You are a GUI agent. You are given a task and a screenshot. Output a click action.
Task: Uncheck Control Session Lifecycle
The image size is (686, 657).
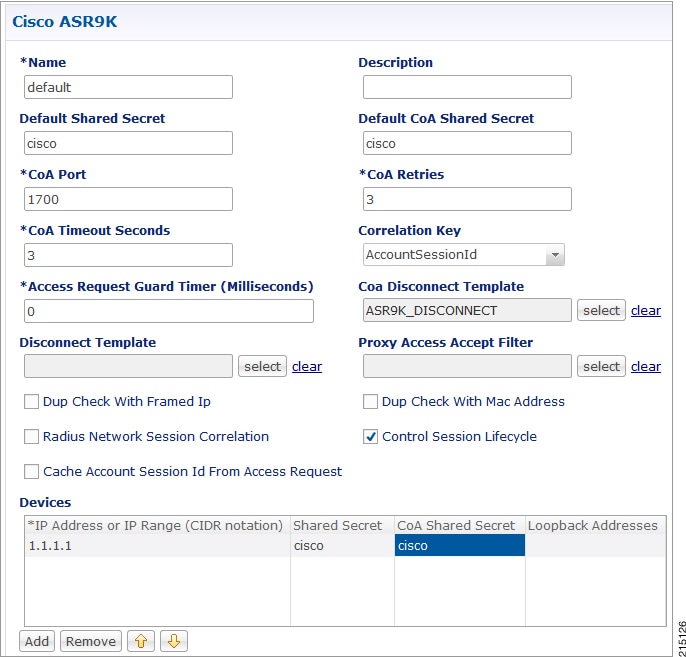(x=370, y=437)
